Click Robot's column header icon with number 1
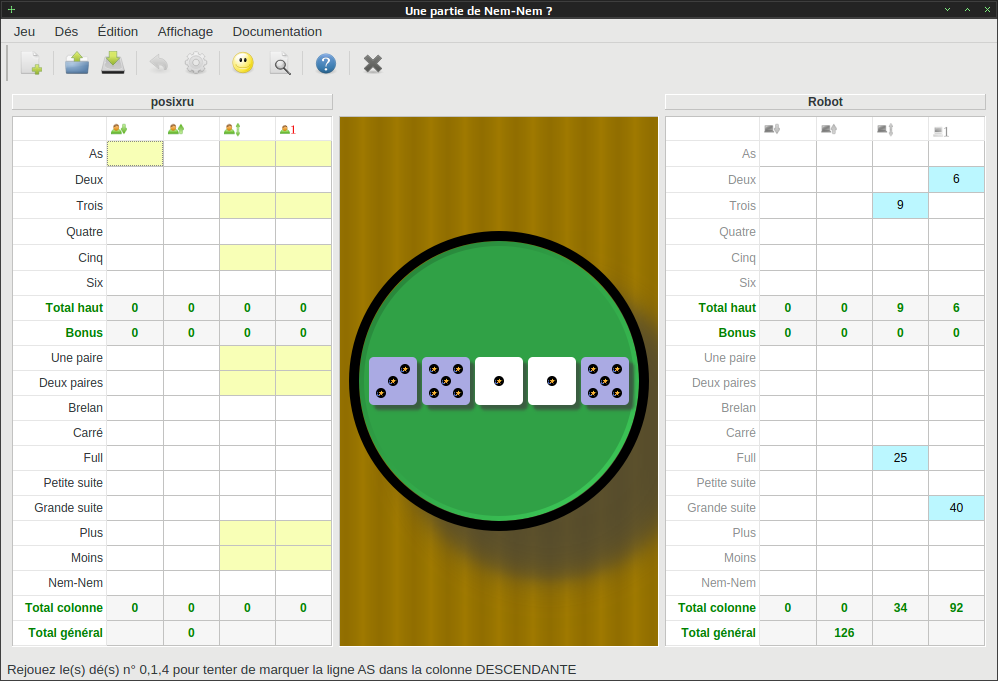Viewport: 998px width, 681px height. click(941, 132)
